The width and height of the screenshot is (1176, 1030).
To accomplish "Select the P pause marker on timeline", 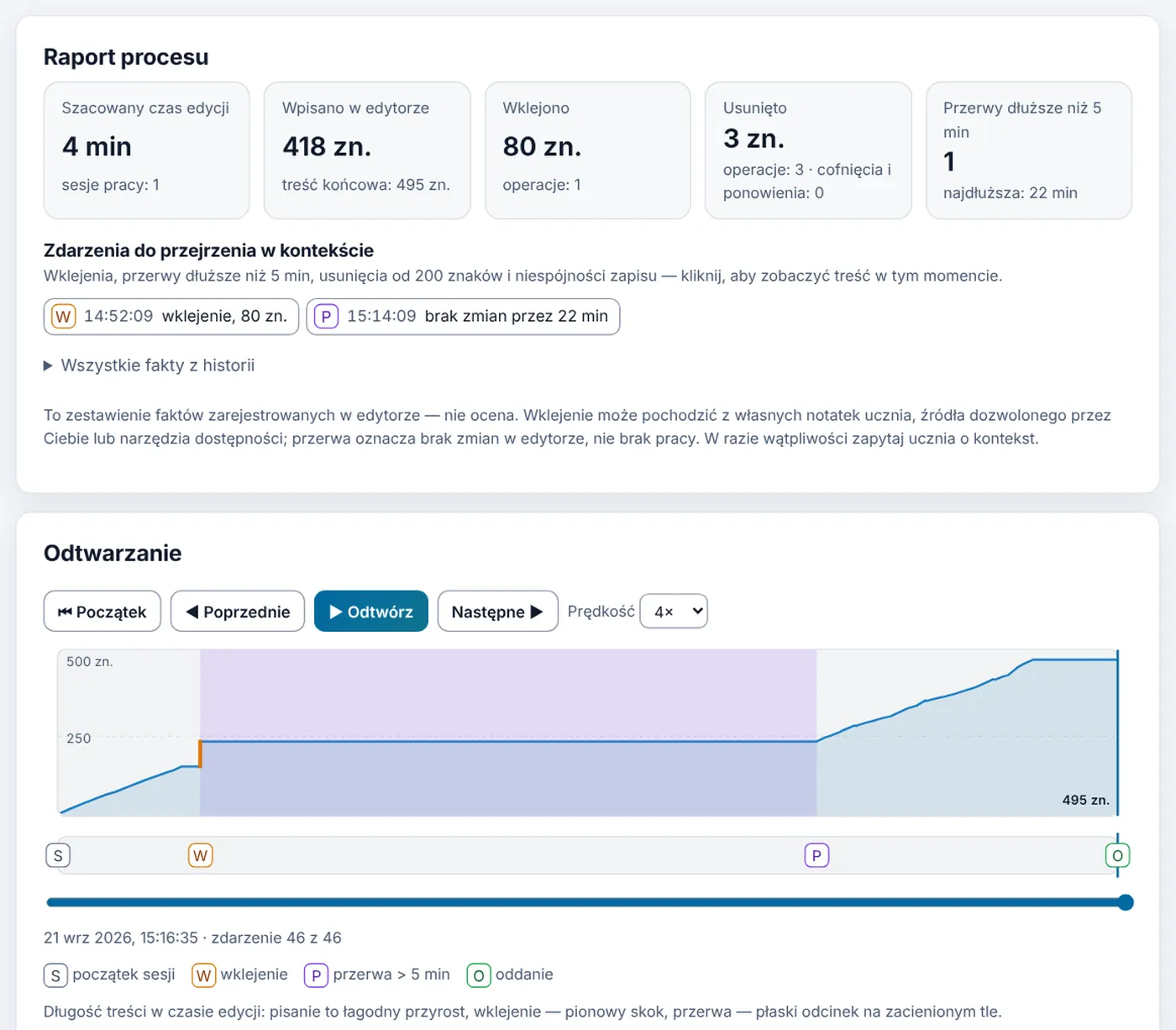I will 816,855.
